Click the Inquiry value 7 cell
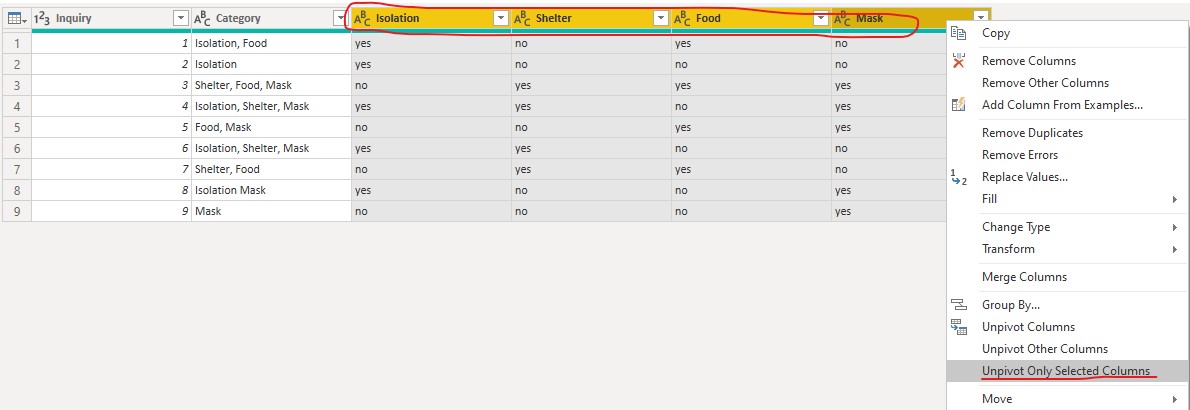Viewport: 1190px width, 410px height. pos(111,169)
